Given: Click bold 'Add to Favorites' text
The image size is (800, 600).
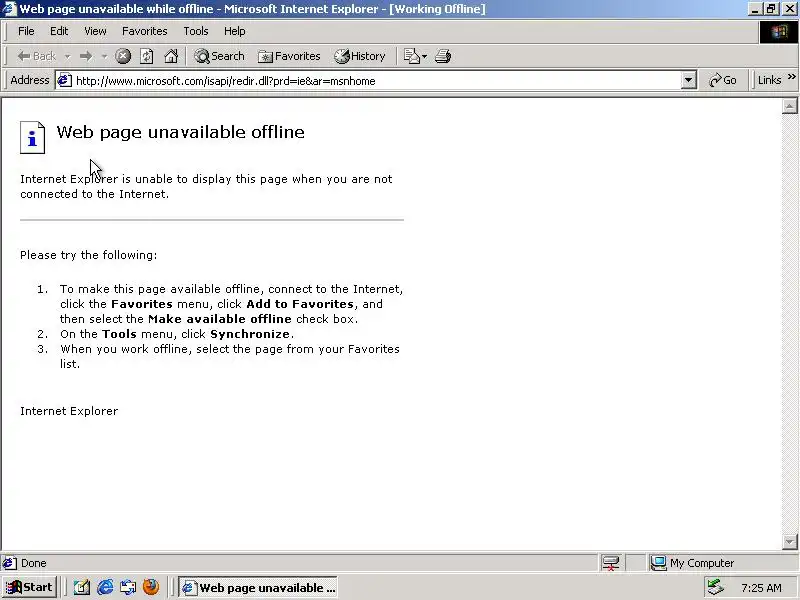Looking at the screenshot, I should [300, 304].
